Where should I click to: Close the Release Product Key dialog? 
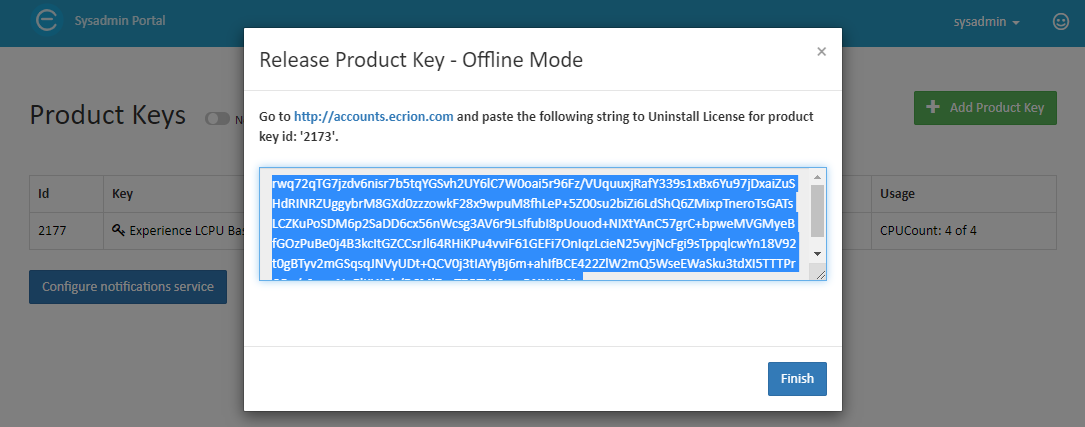(x=821, y=51)
